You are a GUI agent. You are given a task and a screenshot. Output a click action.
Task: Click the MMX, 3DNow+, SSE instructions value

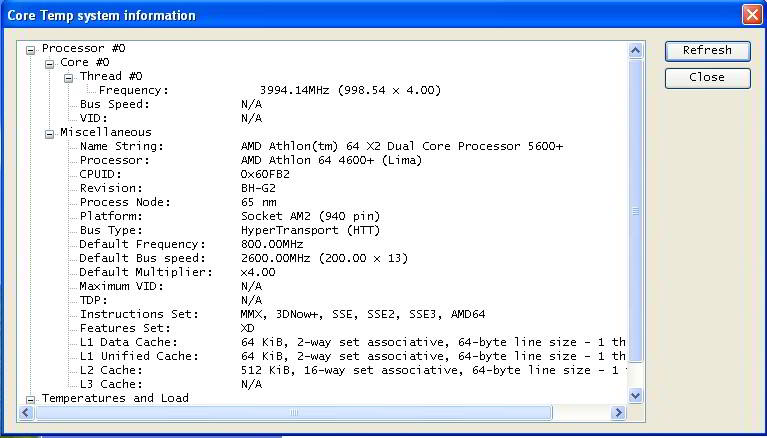(x=363, y=314)
